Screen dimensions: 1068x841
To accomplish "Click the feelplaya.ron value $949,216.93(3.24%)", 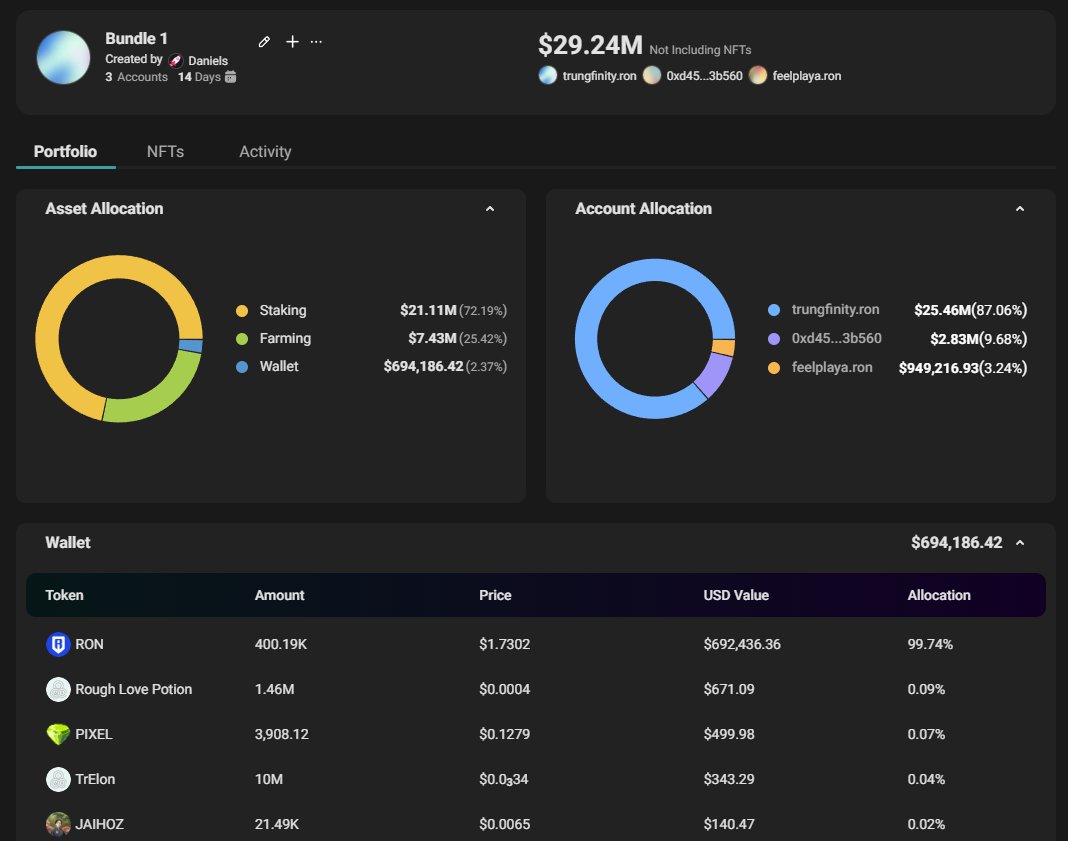I will click(x=962, y=368).
